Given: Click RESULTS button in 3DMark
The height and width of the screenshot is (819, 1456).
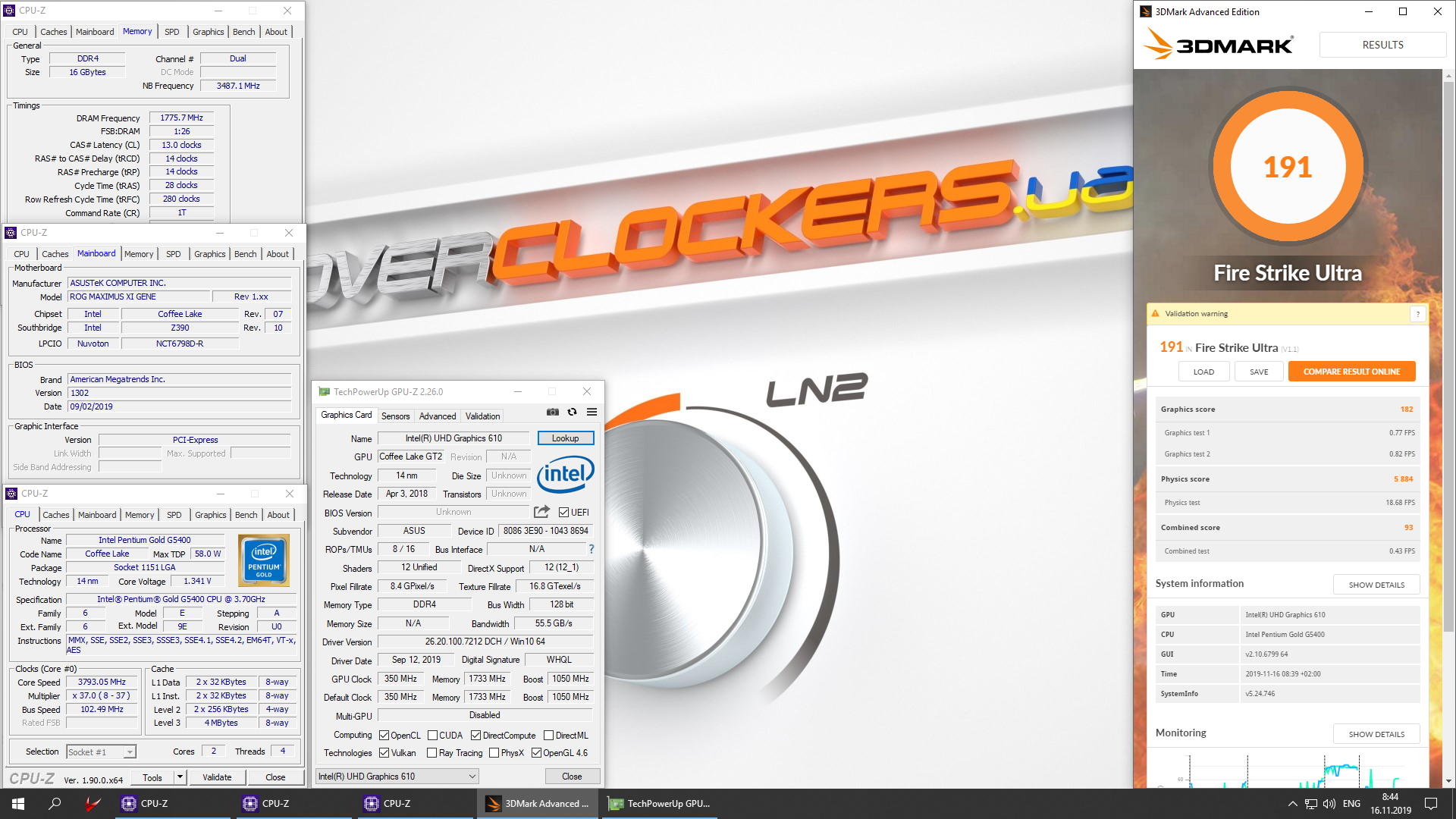Looking at the screenshot, I should coord(1382,45).
